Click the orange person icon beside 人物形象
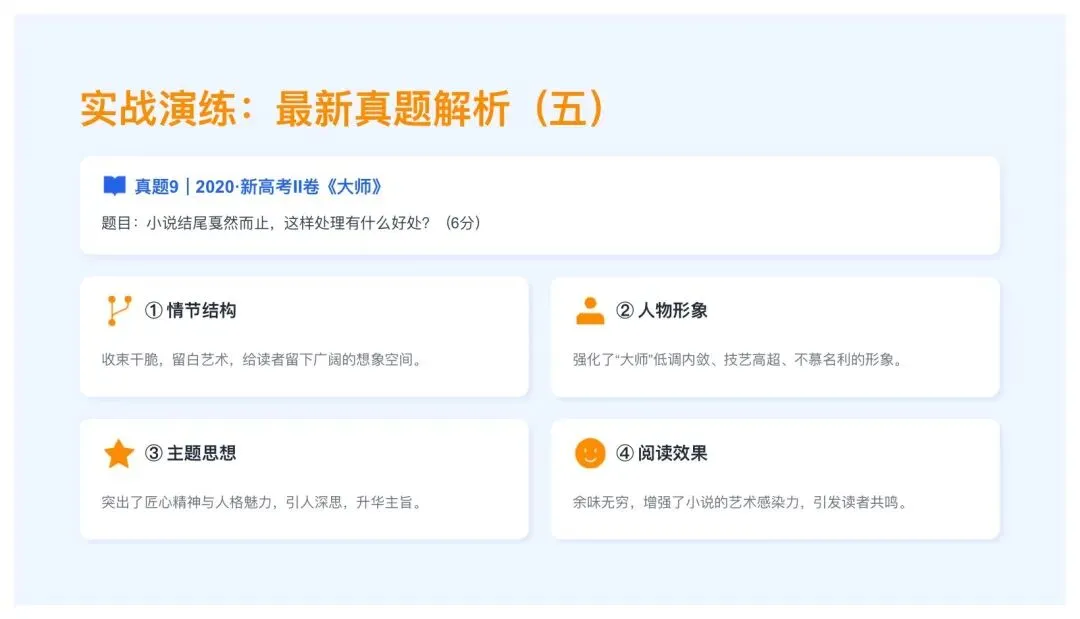This screenshot has width=1080, height=619. pos(590,311)
